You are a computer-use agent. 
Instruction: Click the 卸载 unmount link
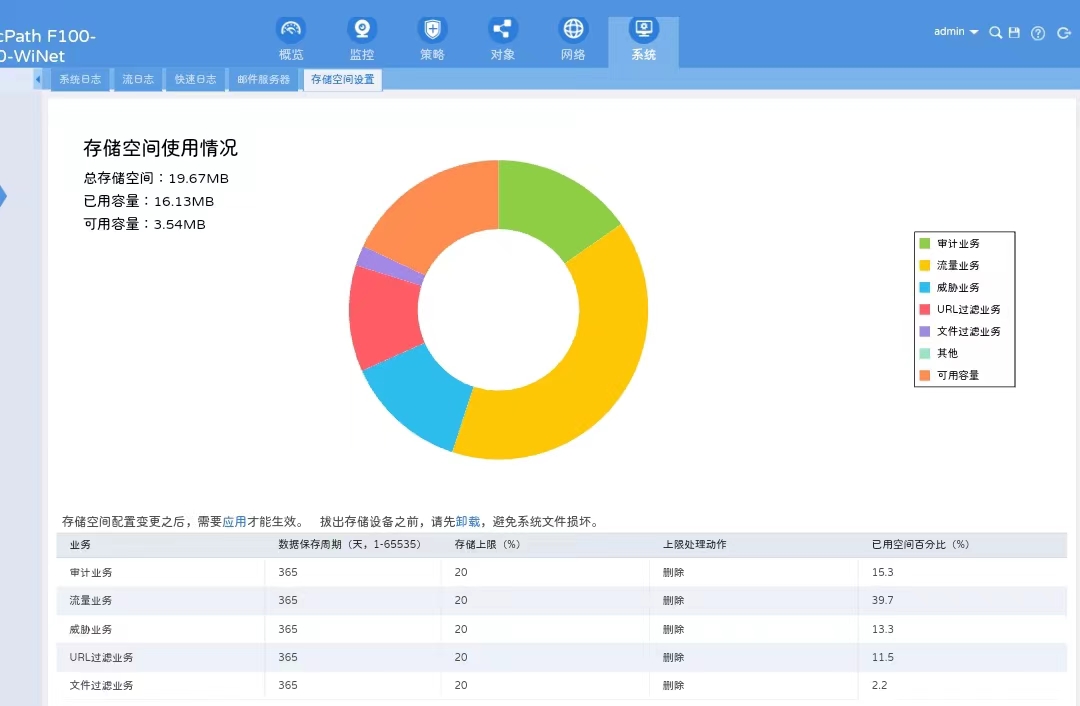click(x=467, y=521)
